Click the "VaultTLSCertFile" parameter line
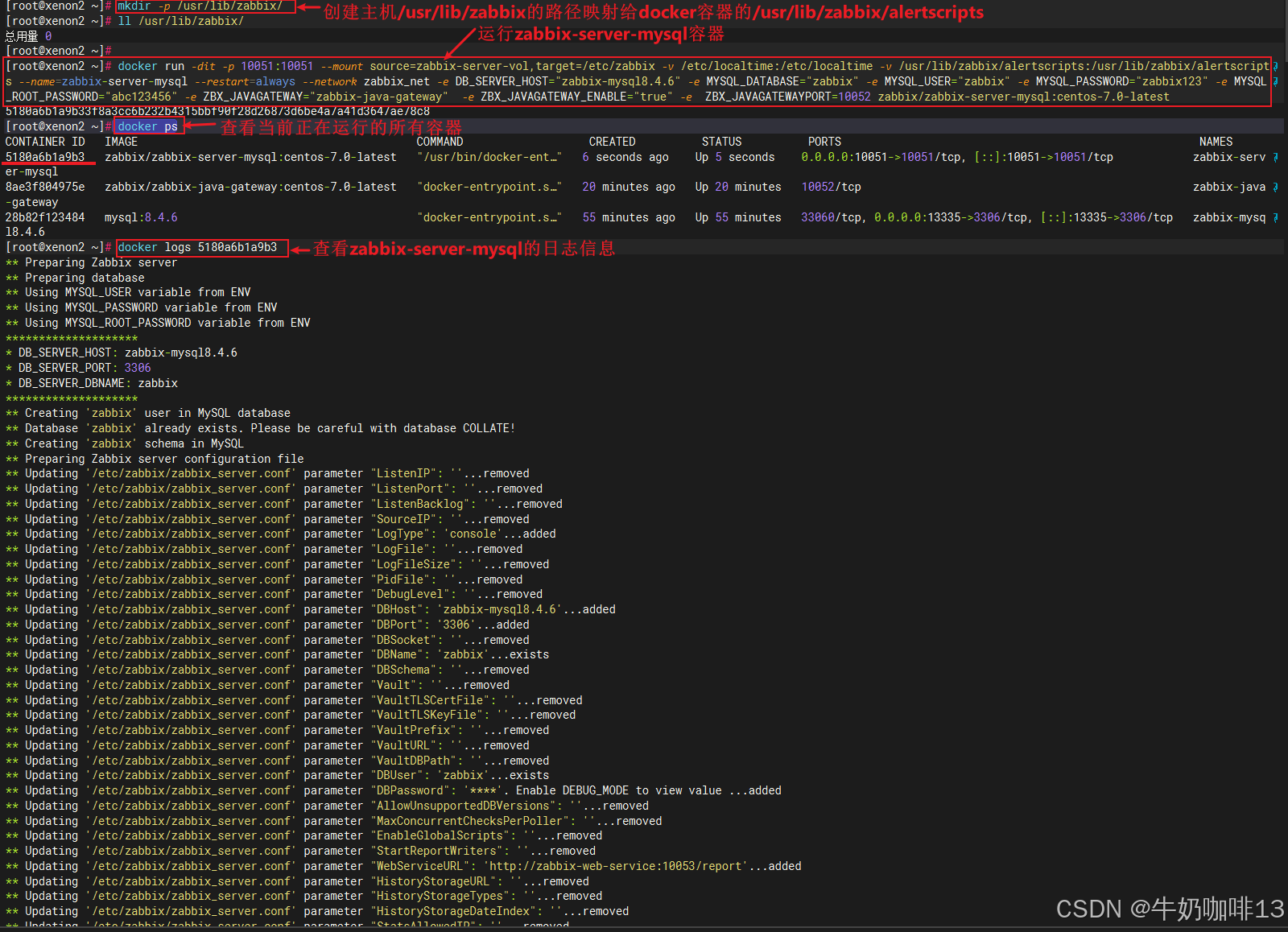Image resolution: width=1288 pixels, height=932 pixels. pos(294,700)
